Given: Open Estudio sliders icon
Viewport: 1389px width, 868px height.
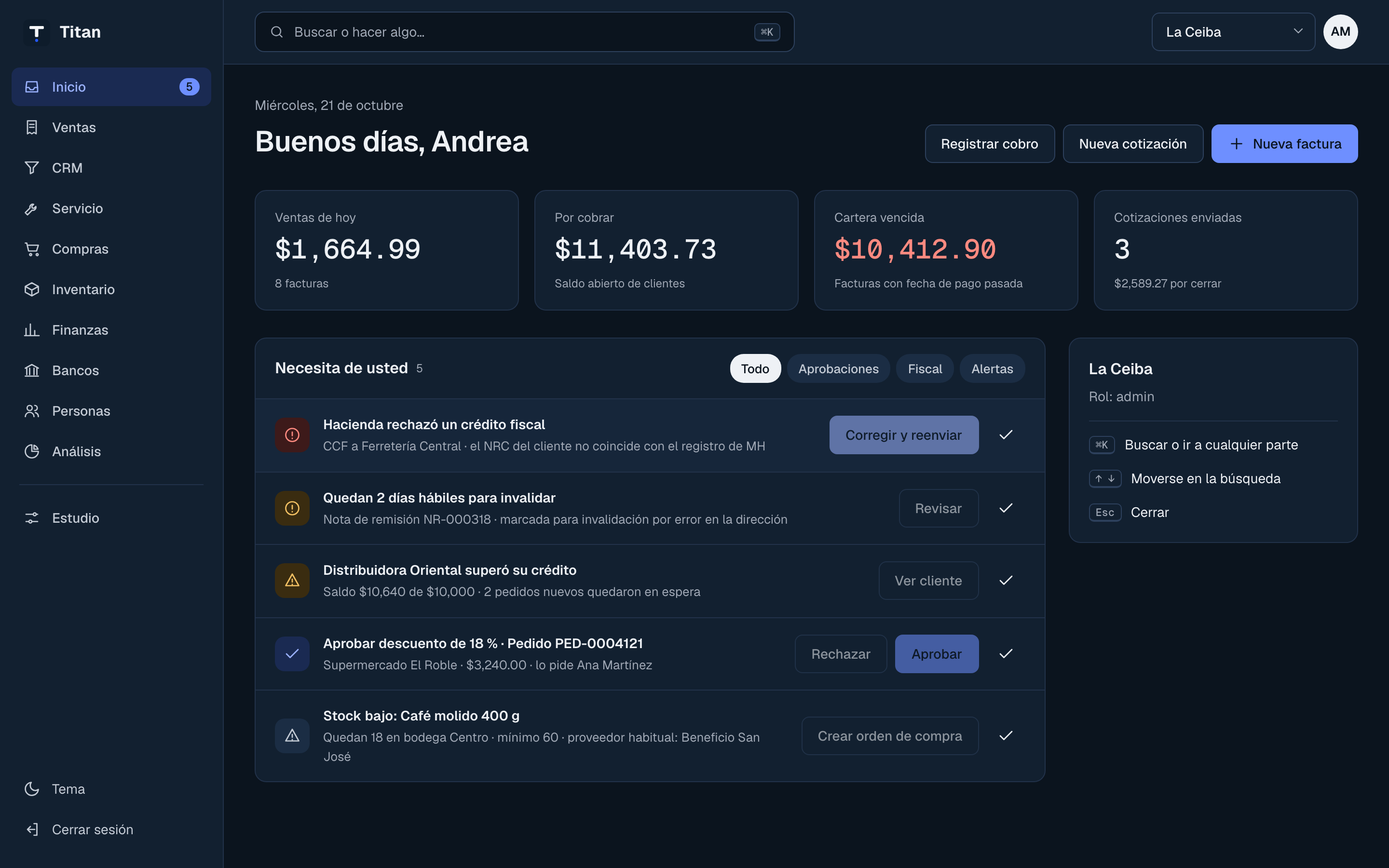Looking at the screenshot, I should coord(31,518).
